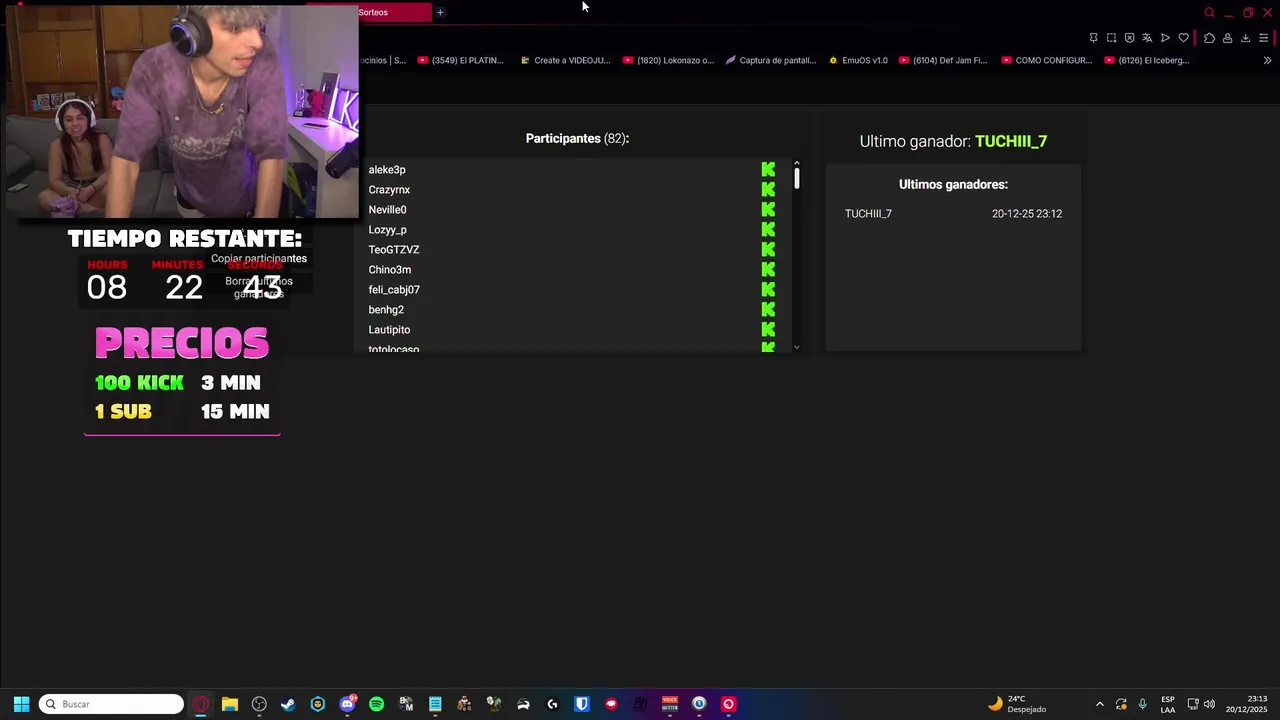Select participant aleke3p
Screen dimensions: 1280x720
coord(387,170)
